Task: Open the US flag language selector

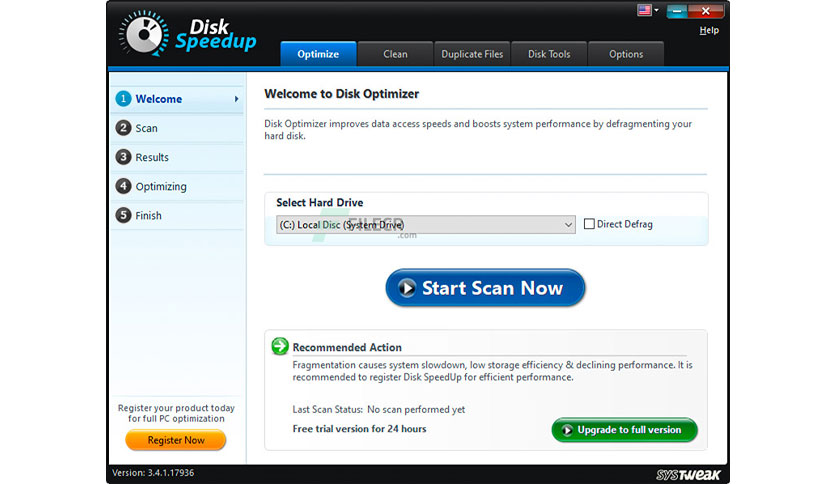Action: pos(648,10)
